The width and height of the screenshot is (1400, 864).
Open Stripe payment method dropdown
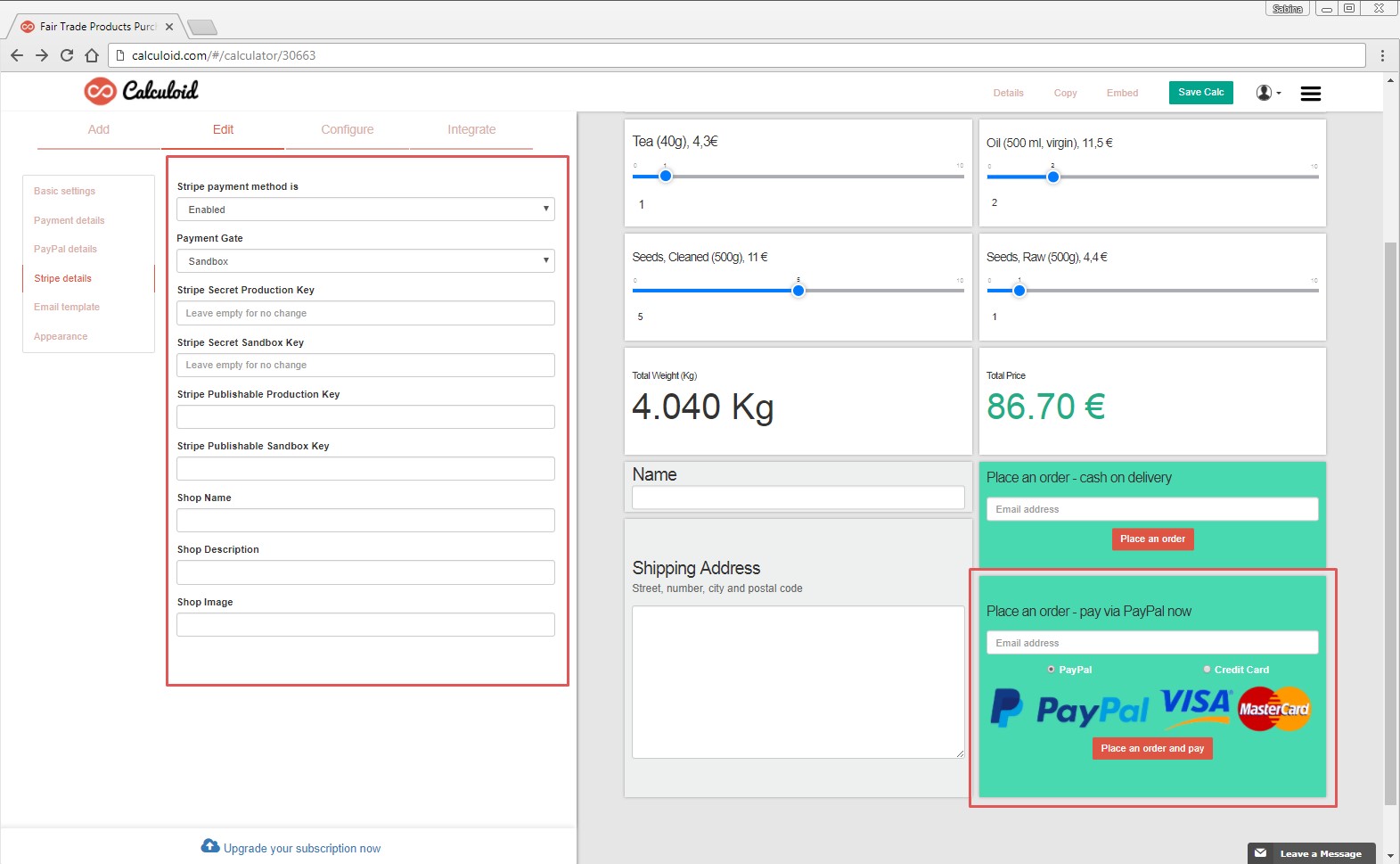coord(365,210)
